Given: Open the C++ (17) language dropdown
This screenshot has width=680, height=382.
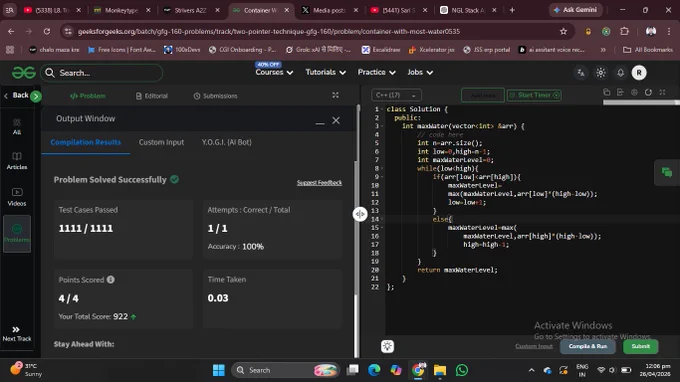Looking at the screenshot, I should click(396, 95).
